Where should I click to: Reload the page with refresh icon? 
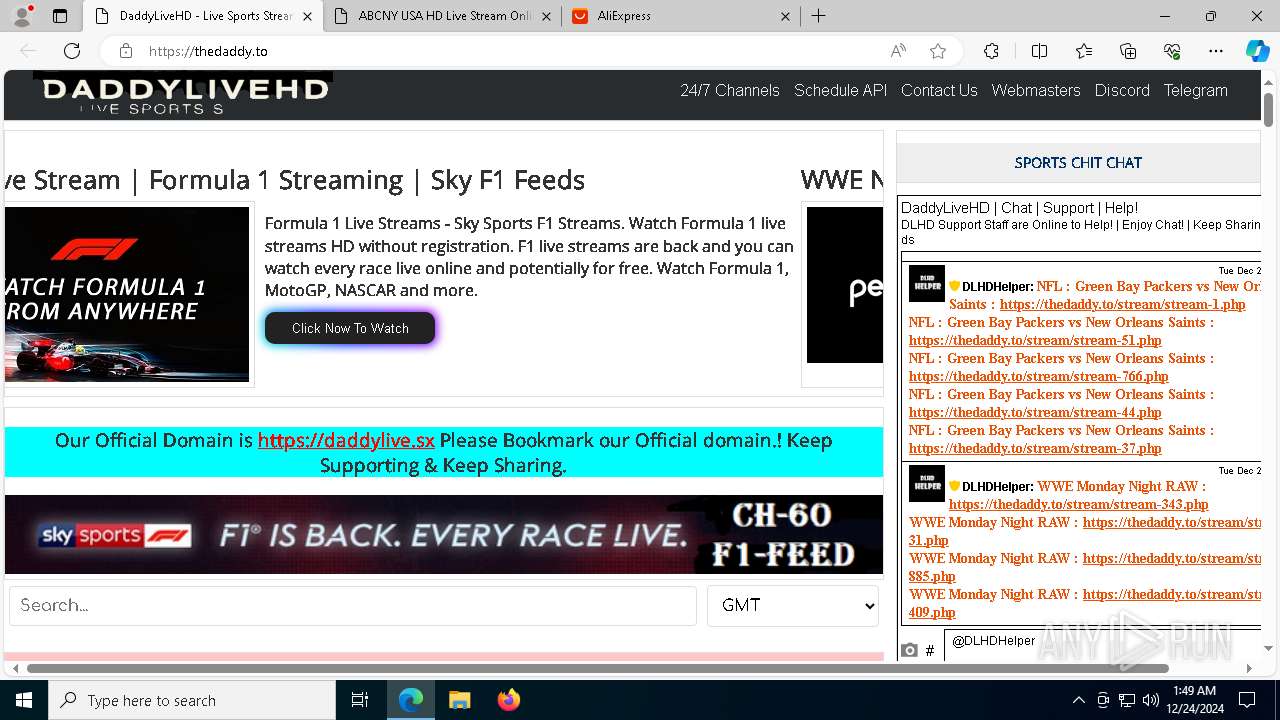coord(72,51)
